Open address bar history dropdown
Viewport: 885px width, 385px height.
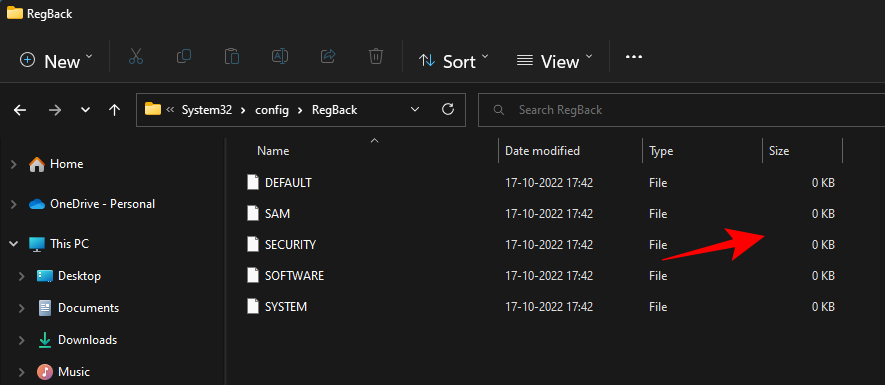[415, 110]
